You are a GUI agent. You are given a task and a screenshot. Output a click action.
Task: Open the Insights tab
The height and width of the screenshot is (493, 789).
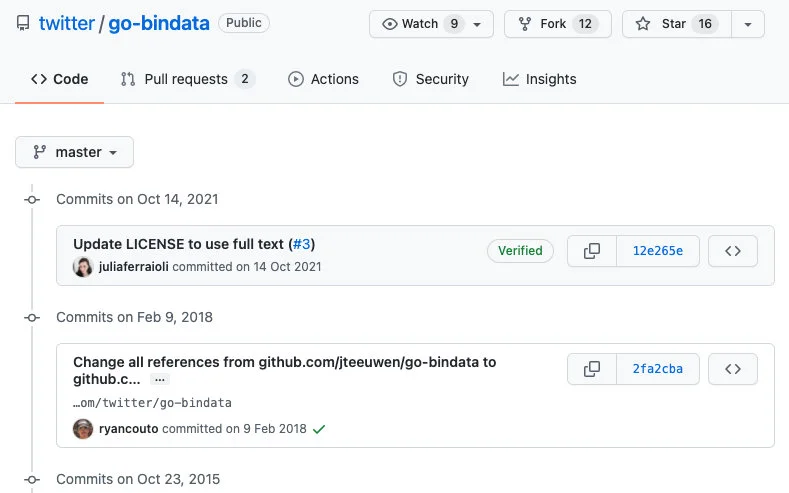point(539,79)
